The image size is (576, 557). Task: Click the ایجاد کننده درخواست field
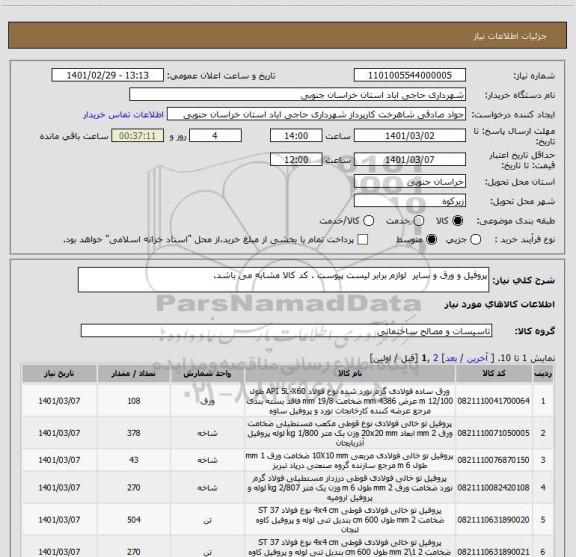point(316,115)
